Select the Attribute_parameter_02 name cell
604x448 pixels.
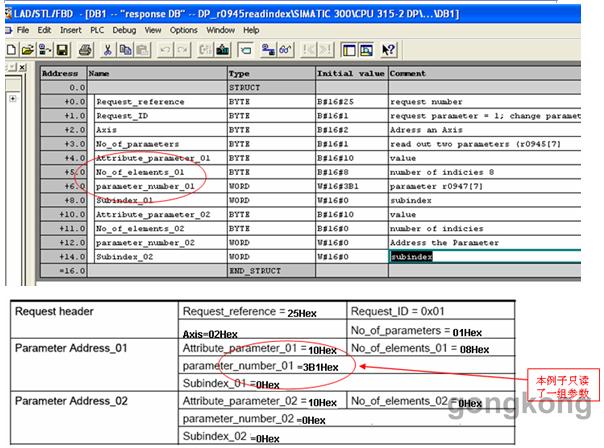click(161, 215)
